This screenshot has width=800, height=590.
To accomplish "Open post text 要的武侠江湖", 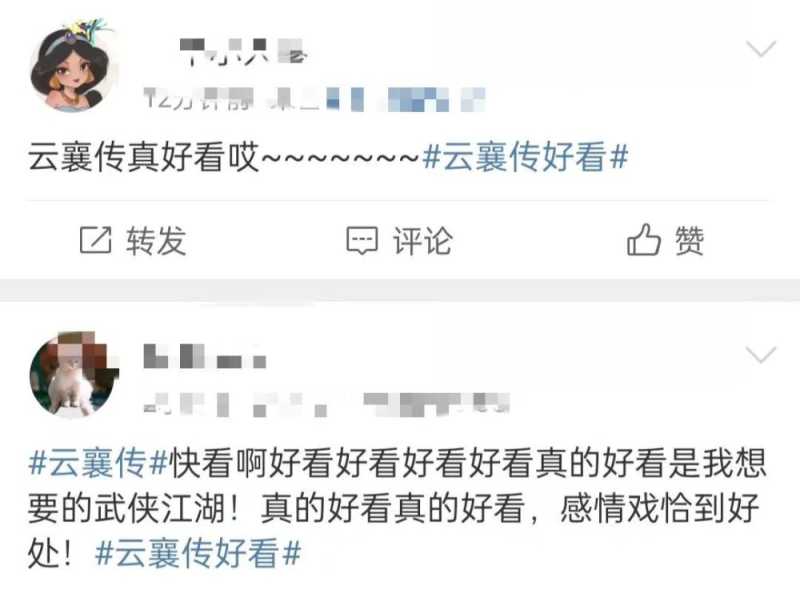I will (x=127, y=508).
